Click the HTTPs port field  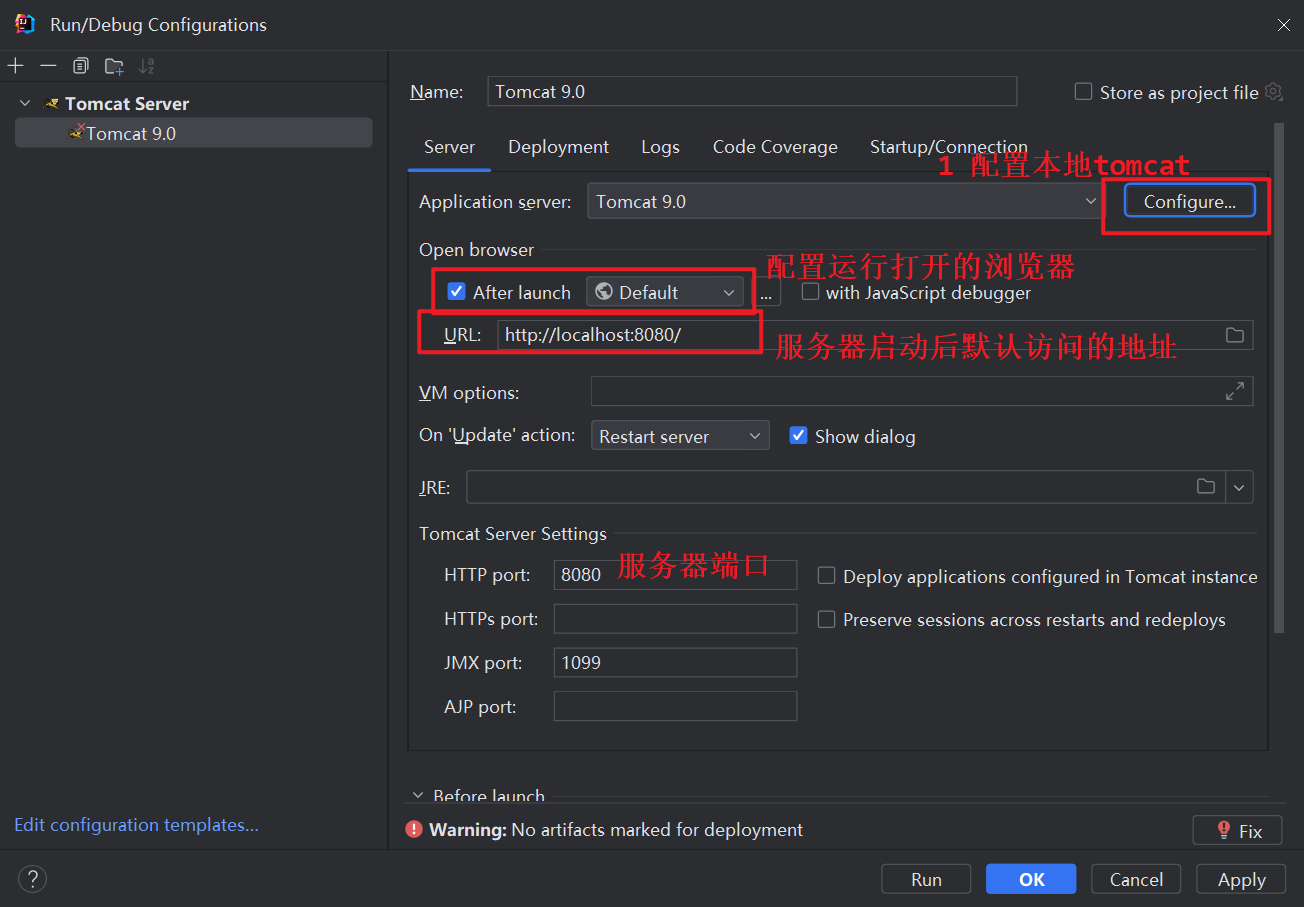pyautogui.click(x=675, y=619)
